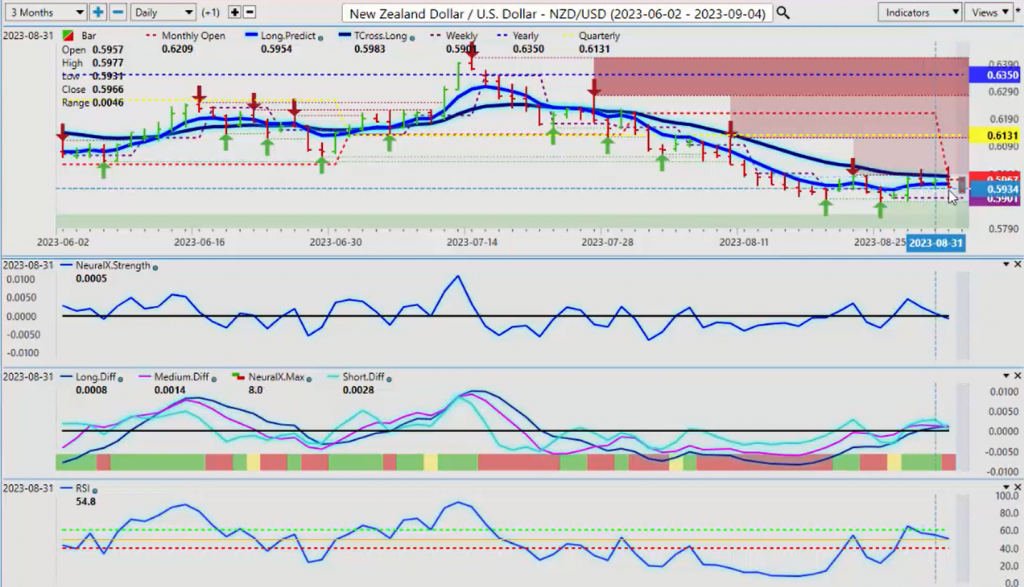Click the black plus bar-offset button
This screenshot has height=587, width=1024.
tap(234, 12)
